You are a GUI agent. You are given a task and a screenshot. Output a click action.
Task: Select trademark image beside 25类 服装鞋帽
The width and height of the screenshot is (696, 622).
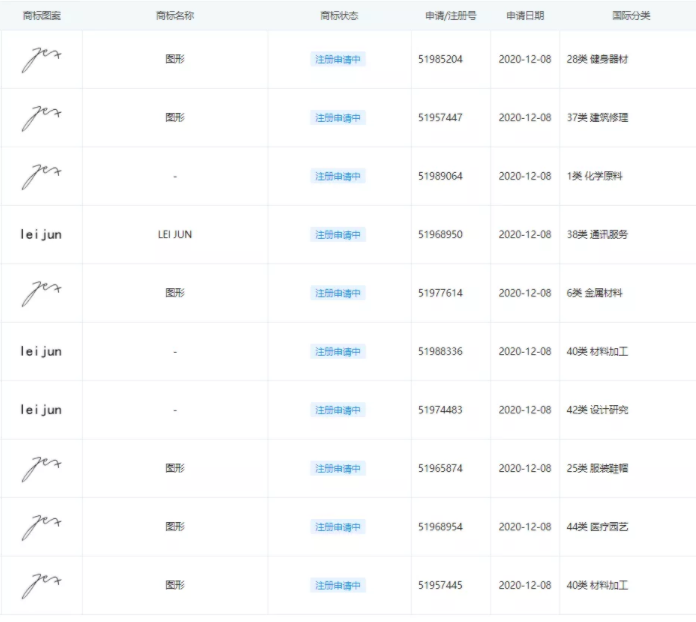tap(41, 468)
